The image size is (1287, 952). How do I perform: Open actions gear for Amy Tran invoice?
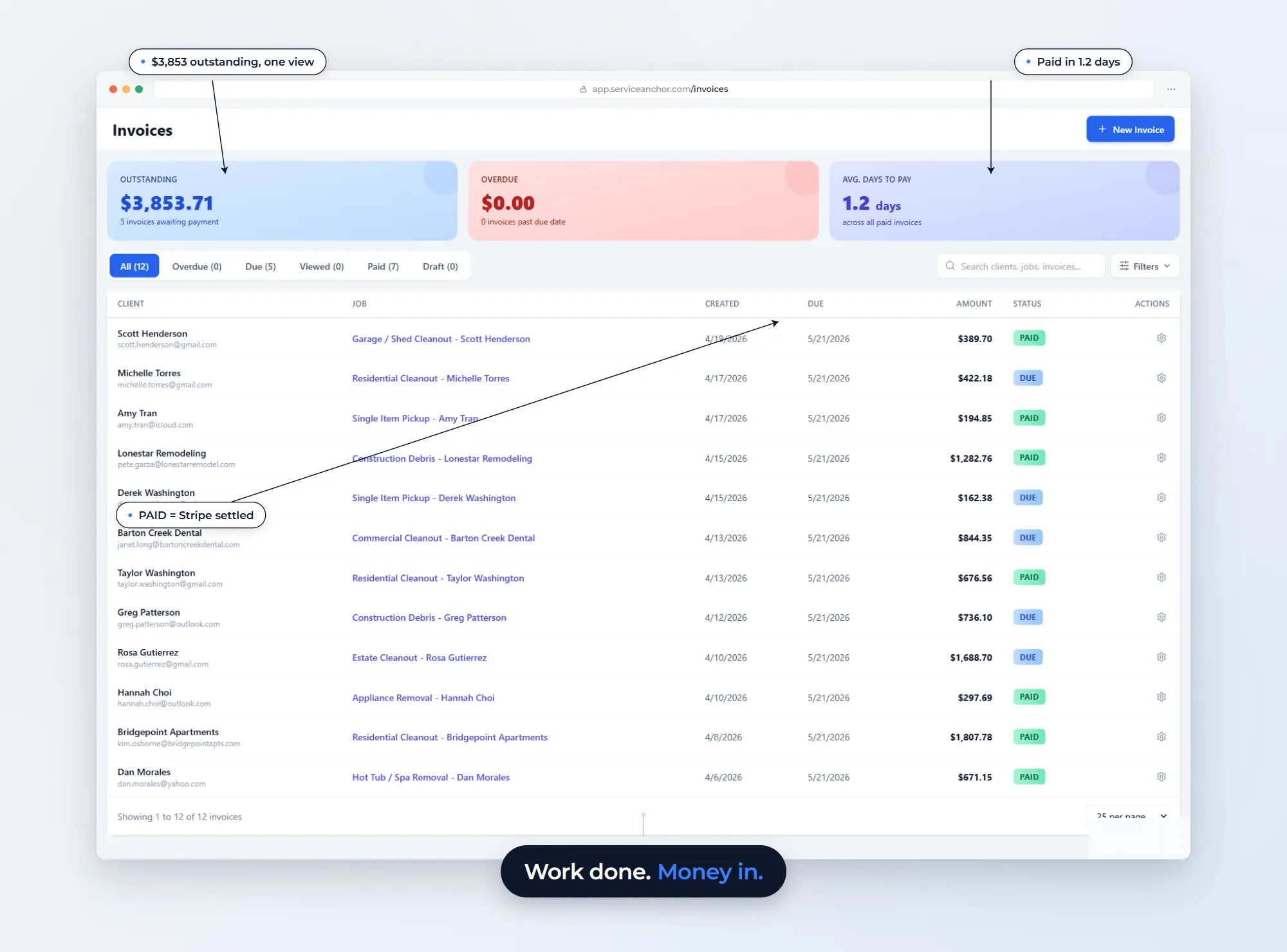pos(1161,418)
